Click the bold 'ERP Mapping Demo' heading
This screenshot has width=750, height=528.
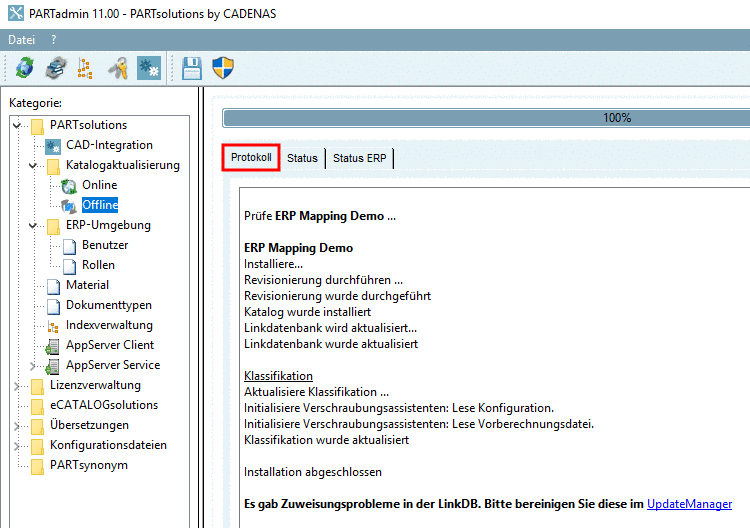pyautogui.click(x=298, y=248)
